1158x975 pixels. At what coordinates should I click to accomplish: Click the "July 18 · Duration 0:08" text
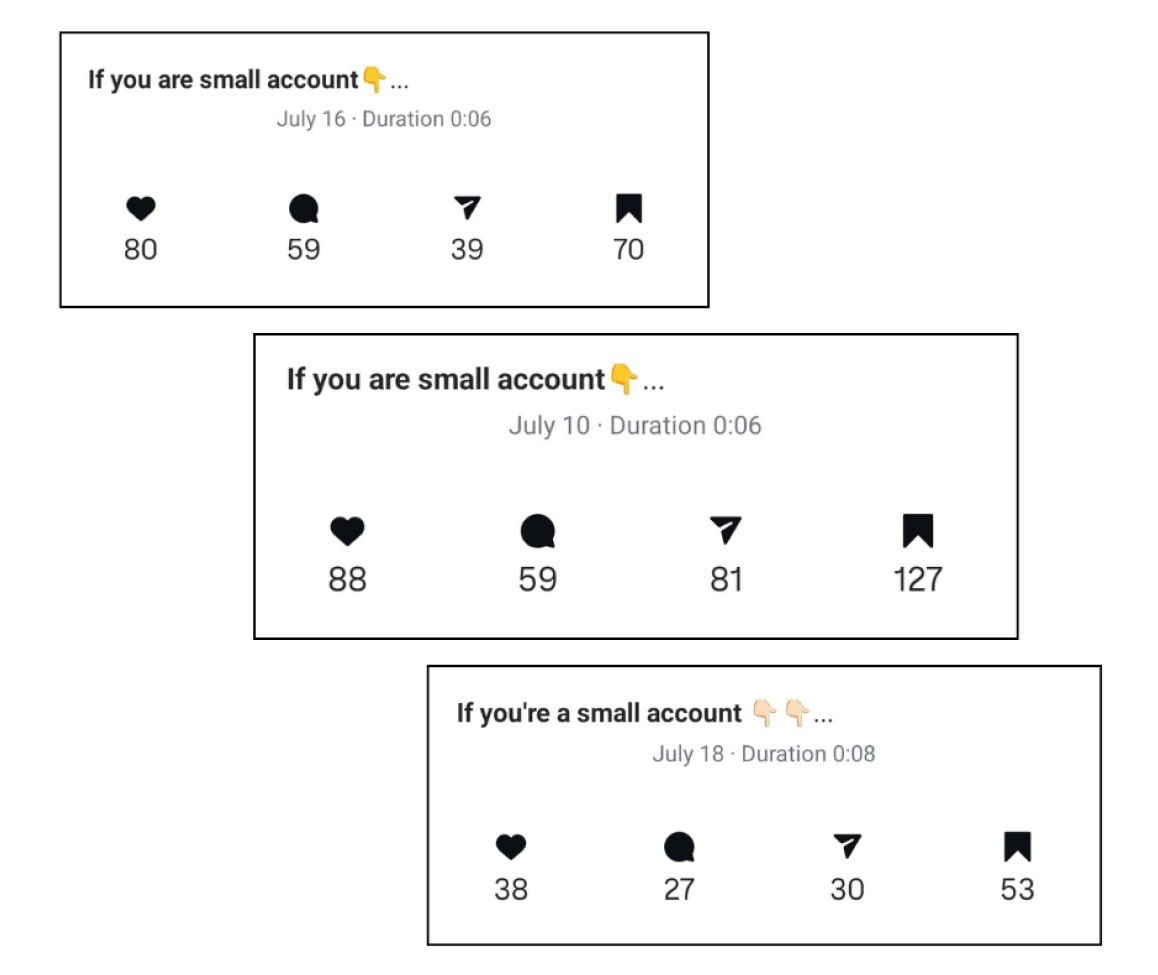(764, 753)
